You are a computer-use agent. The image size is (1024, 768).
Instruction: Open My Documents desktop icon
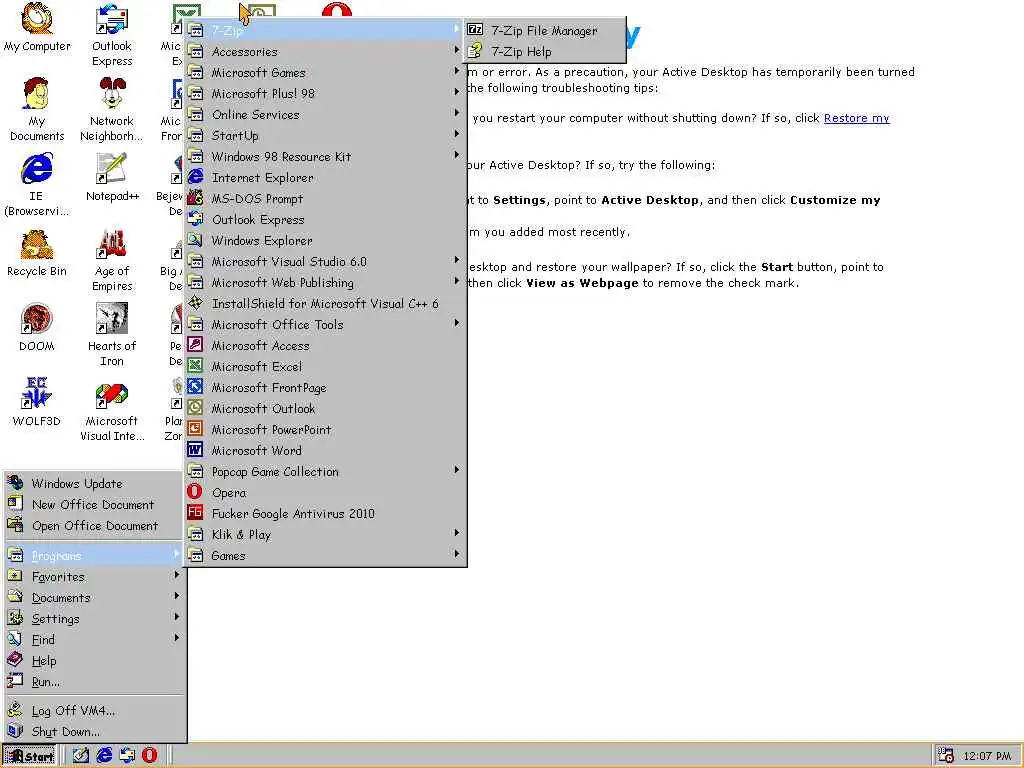[37, 109]
